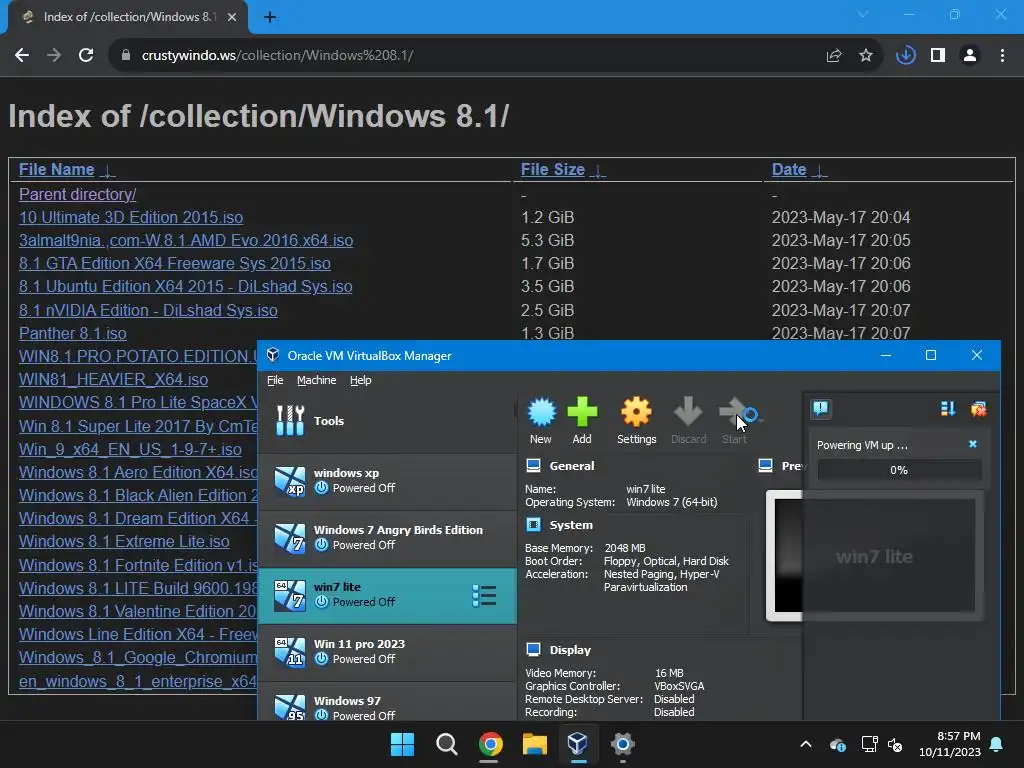
Task: Click notification center icon in VirtualBox
Action: point(821,409)
